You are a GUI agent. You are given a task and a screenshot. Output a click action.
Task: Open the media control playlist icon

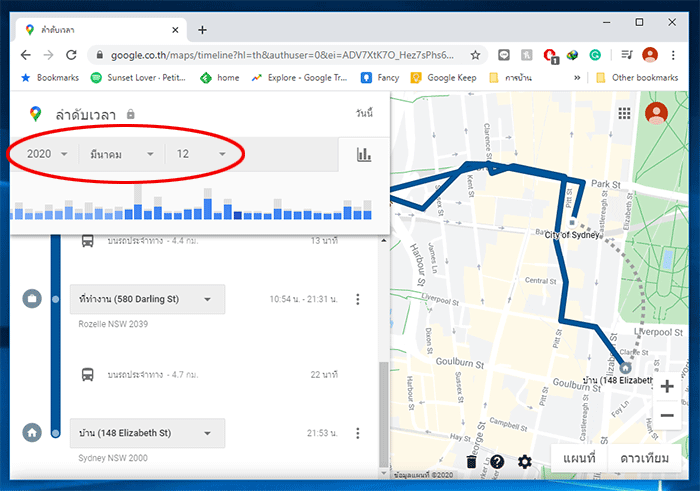pos(627,55)
